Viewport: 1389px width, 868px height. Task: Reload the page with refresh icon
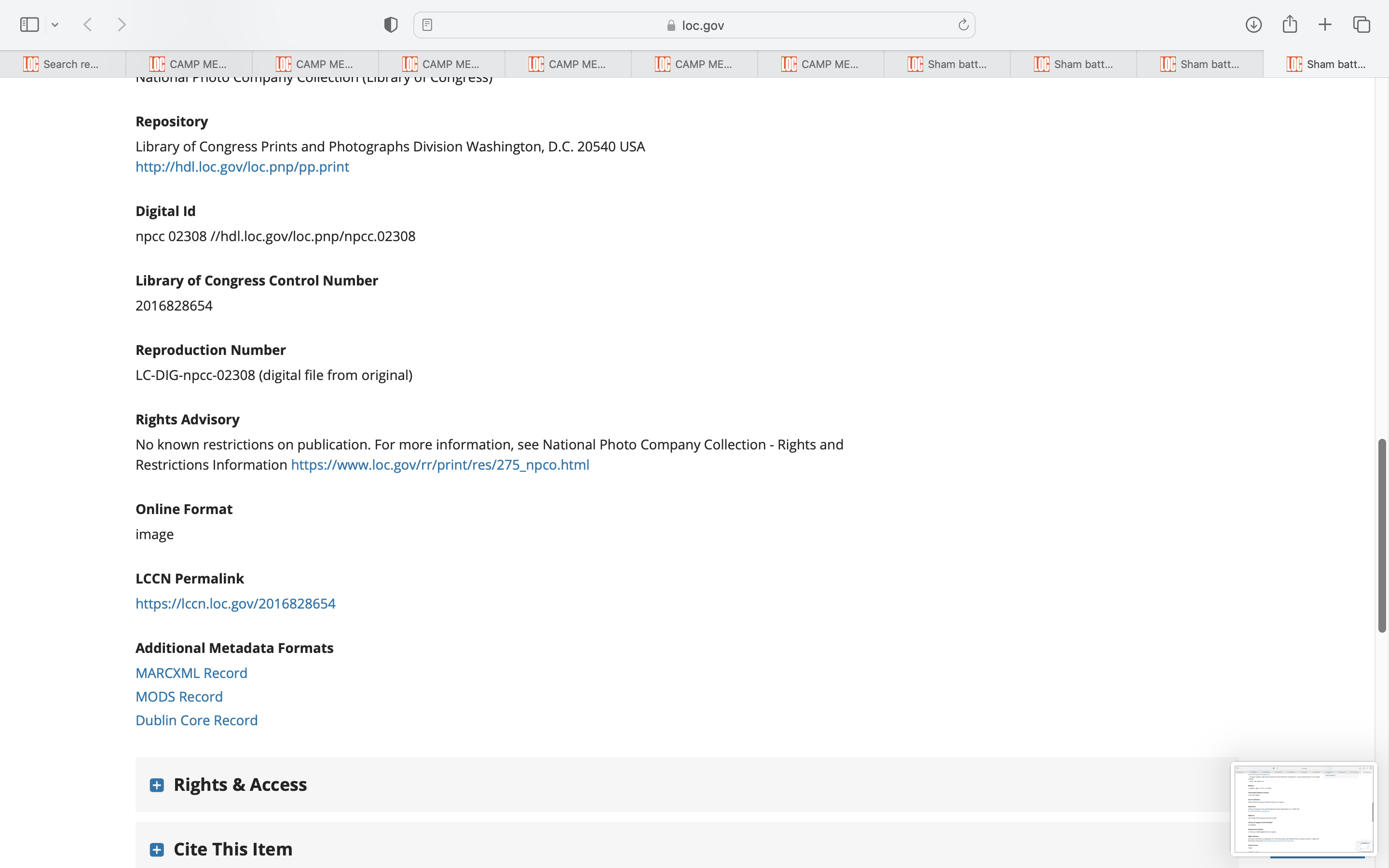[x=963, y=25]
